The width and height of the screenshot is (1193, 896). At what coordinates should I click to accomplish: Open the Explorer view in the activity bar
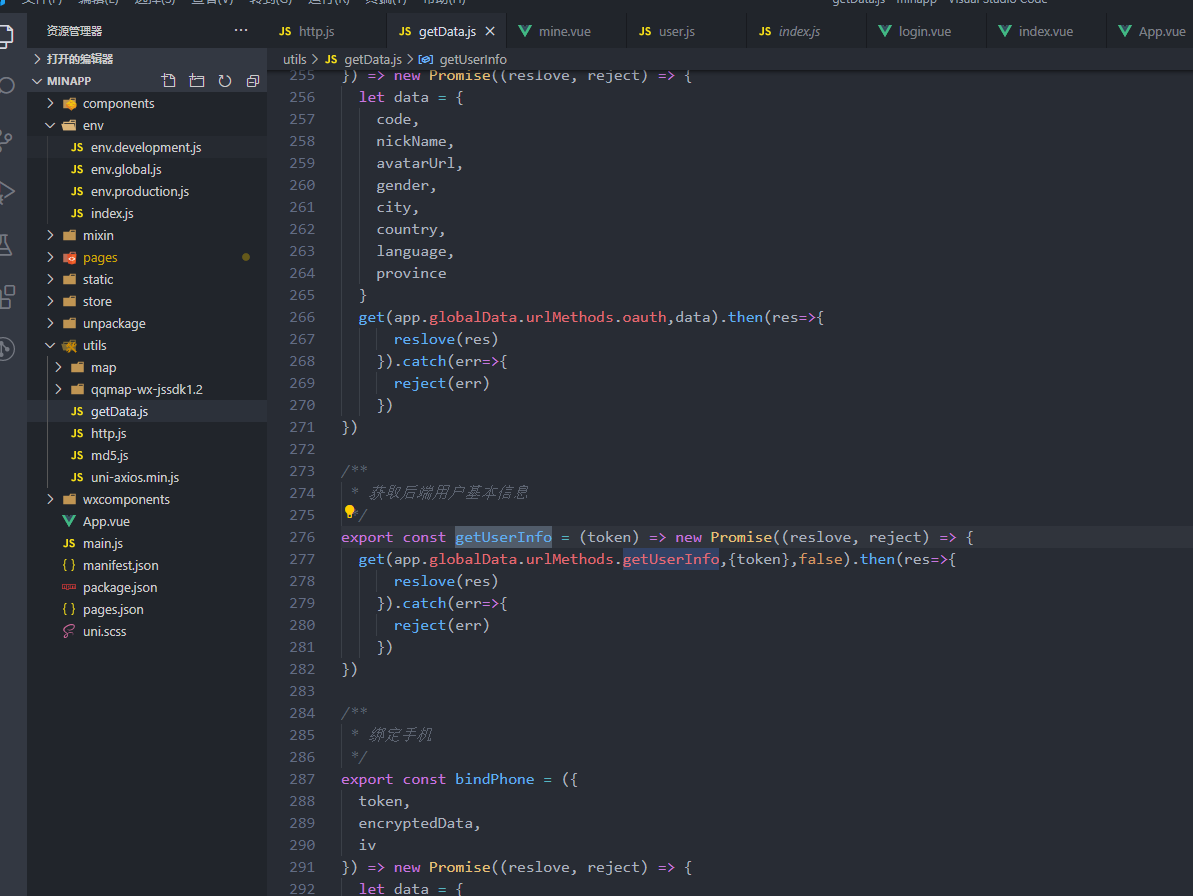(7, 36)
